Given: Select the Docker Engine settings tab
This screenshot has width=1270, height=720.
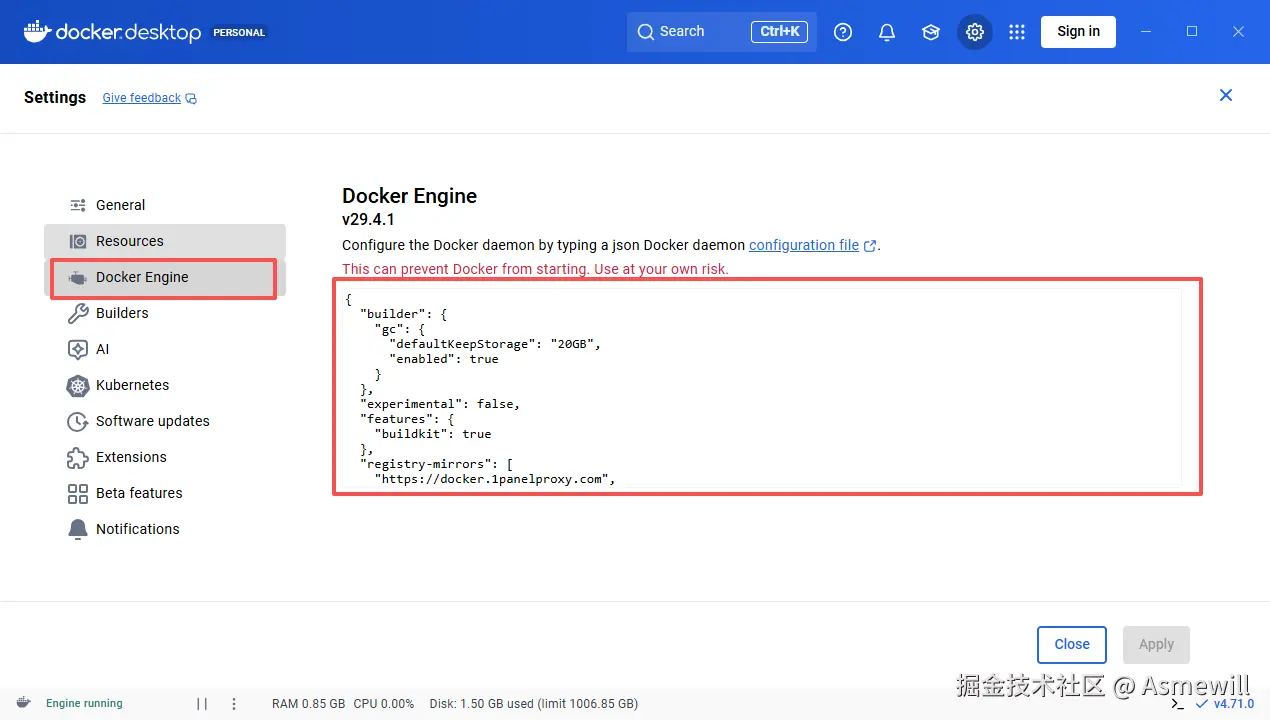Looking at the screenshot, I should coord(165,277).
